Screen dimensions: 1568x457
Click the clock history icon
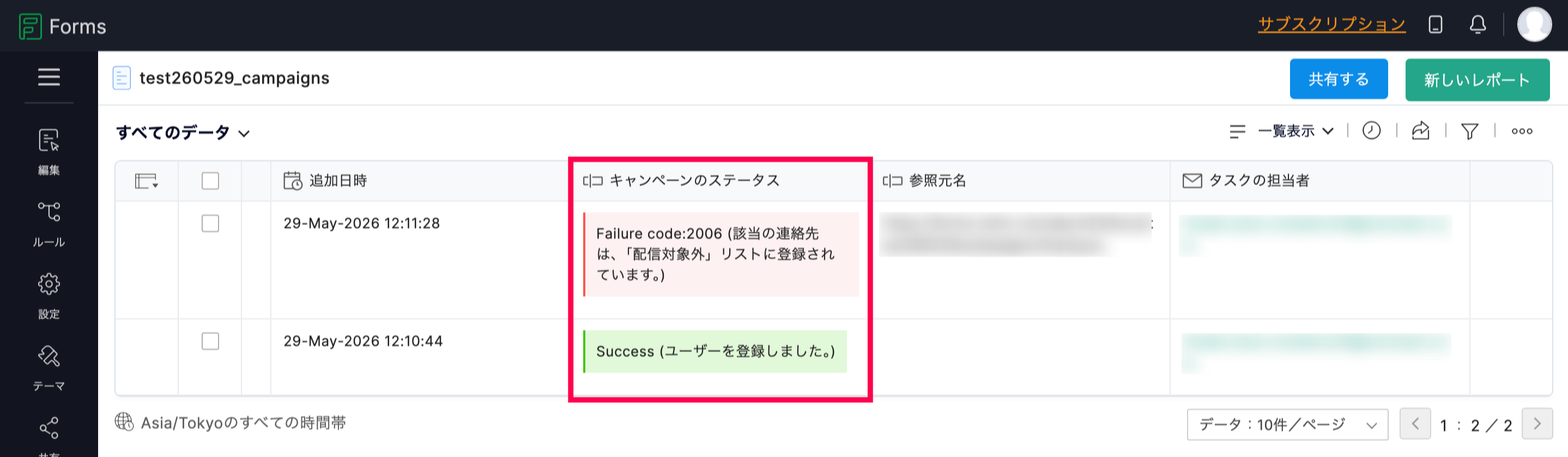1371,130
